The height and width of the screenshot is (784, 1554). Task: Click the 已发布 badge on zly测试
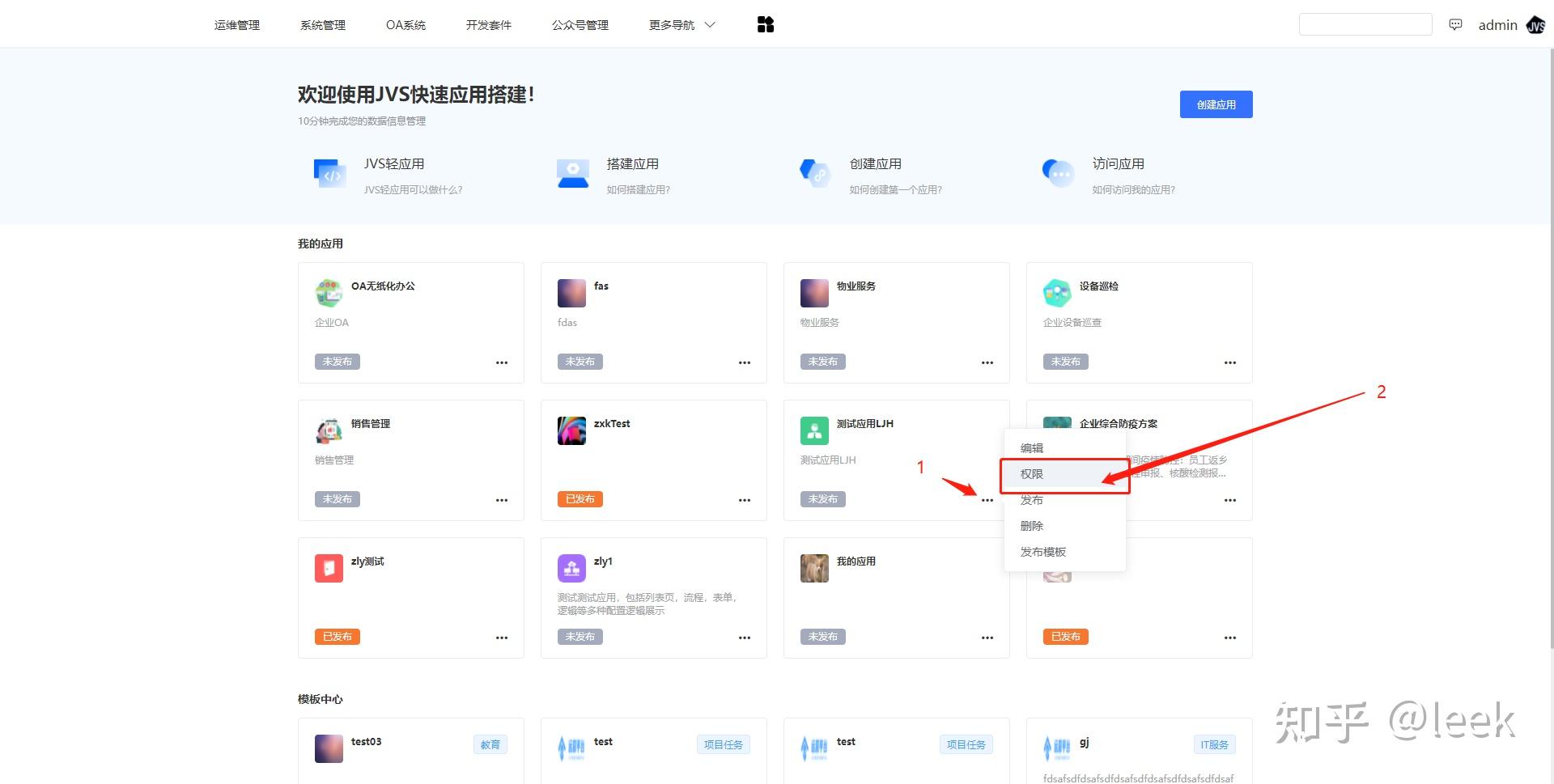337,637
